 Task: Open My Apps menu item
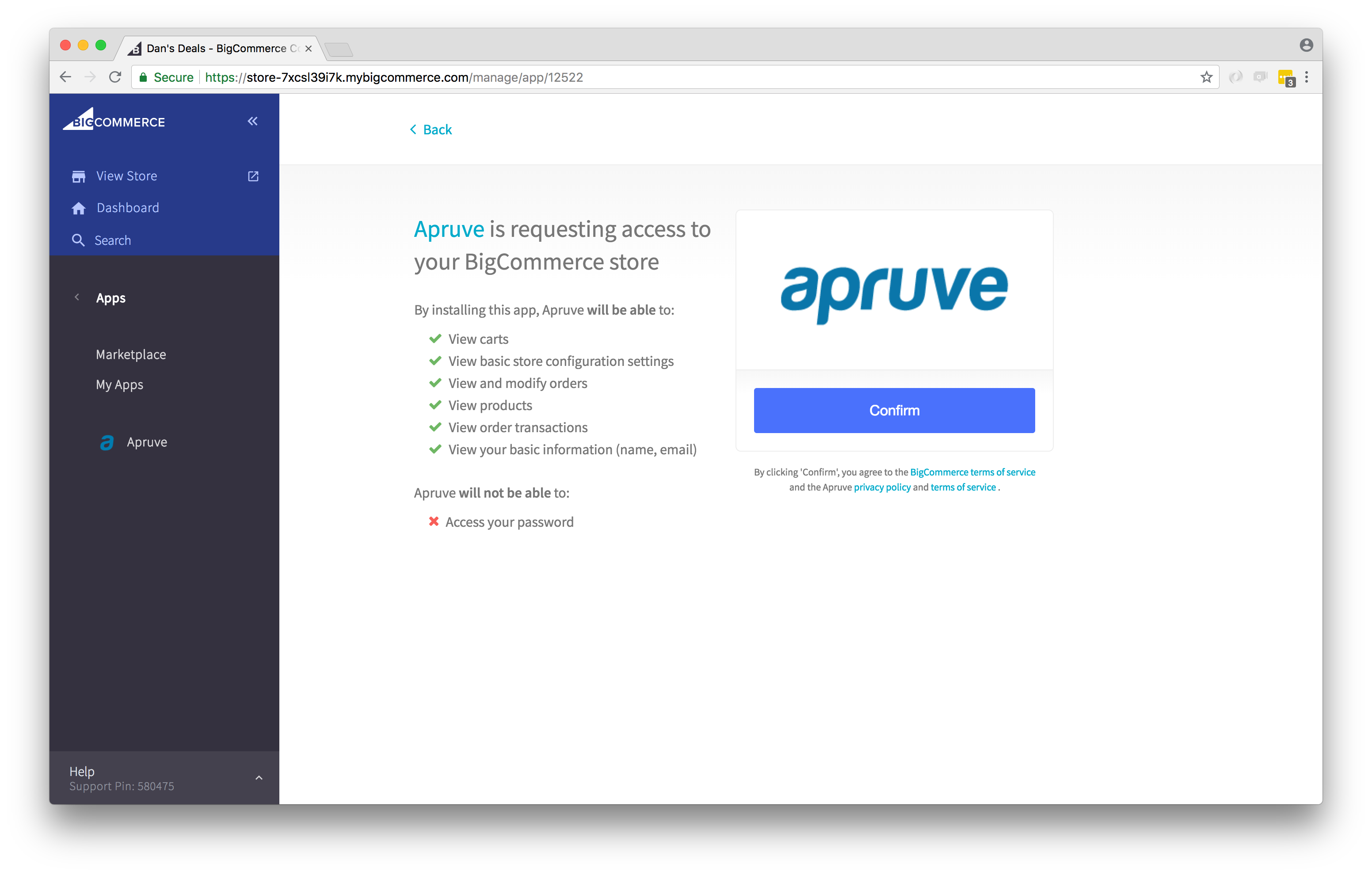click(x=120, y=385)
